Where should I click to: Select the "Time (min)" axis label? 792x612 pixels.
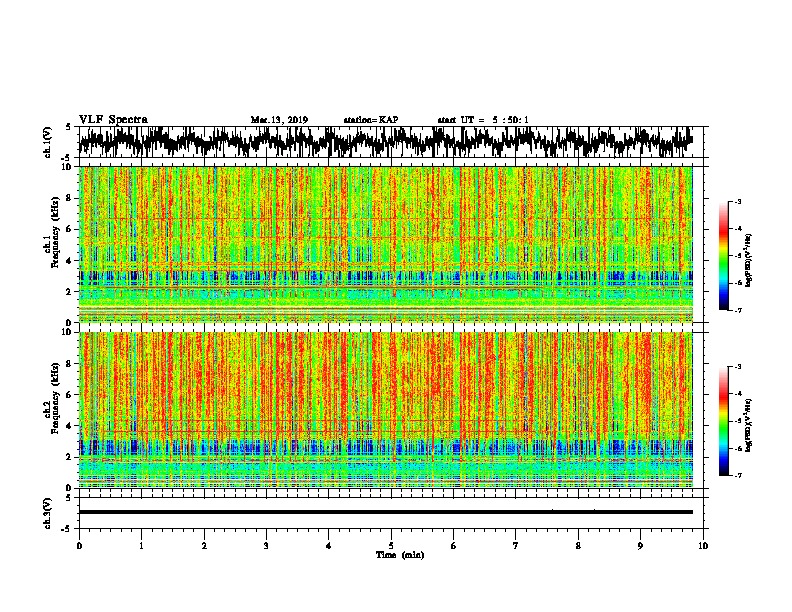[x=400, y=555]
